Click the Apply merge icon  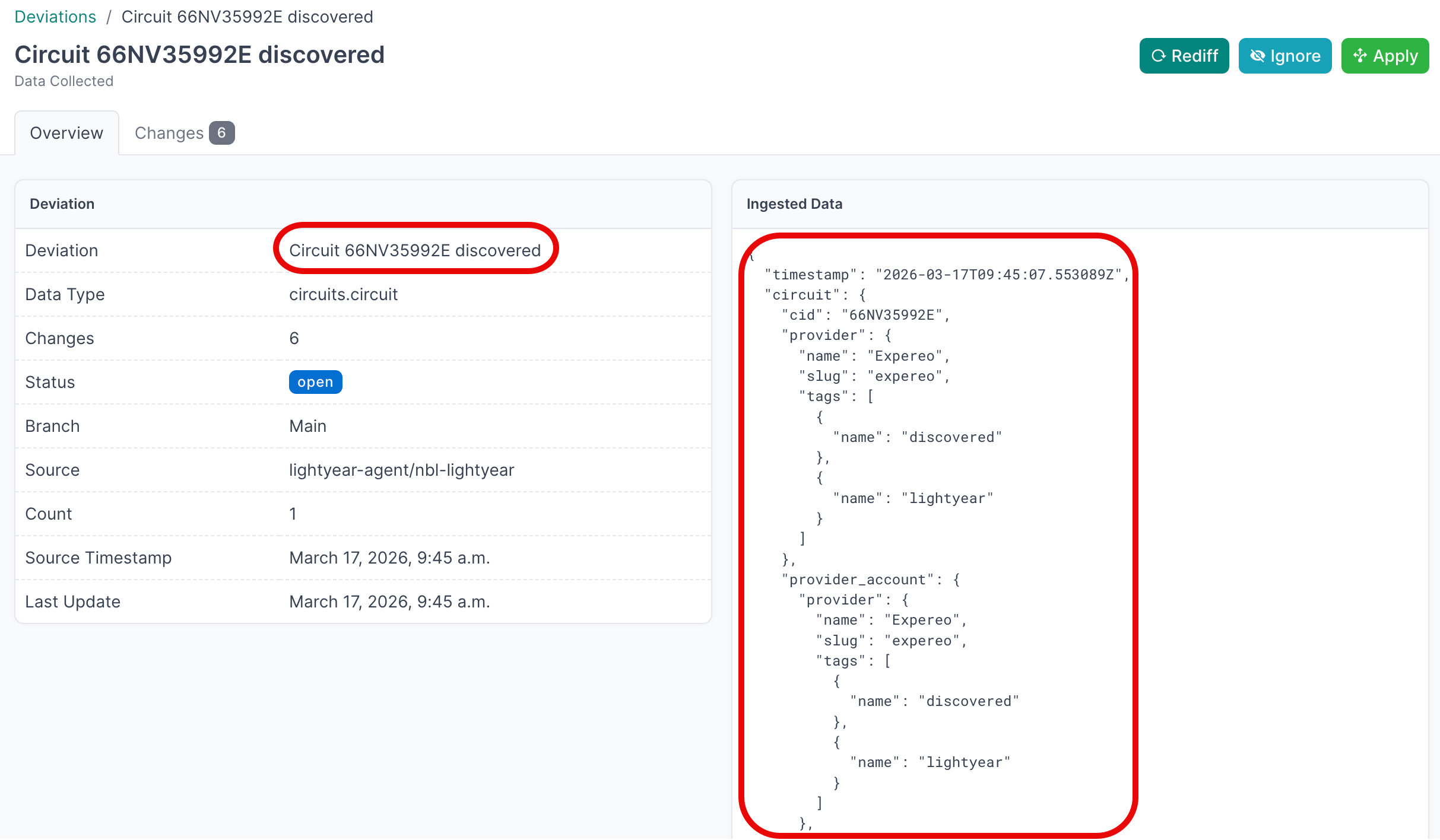1360,56
